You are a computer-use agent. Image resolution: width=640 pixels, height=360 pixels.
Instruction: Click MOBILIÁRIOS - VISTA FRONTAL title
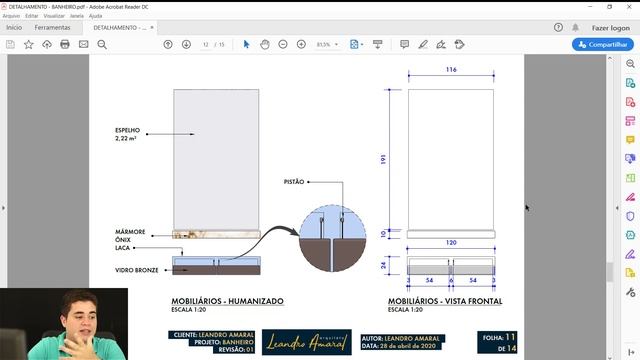445,301
